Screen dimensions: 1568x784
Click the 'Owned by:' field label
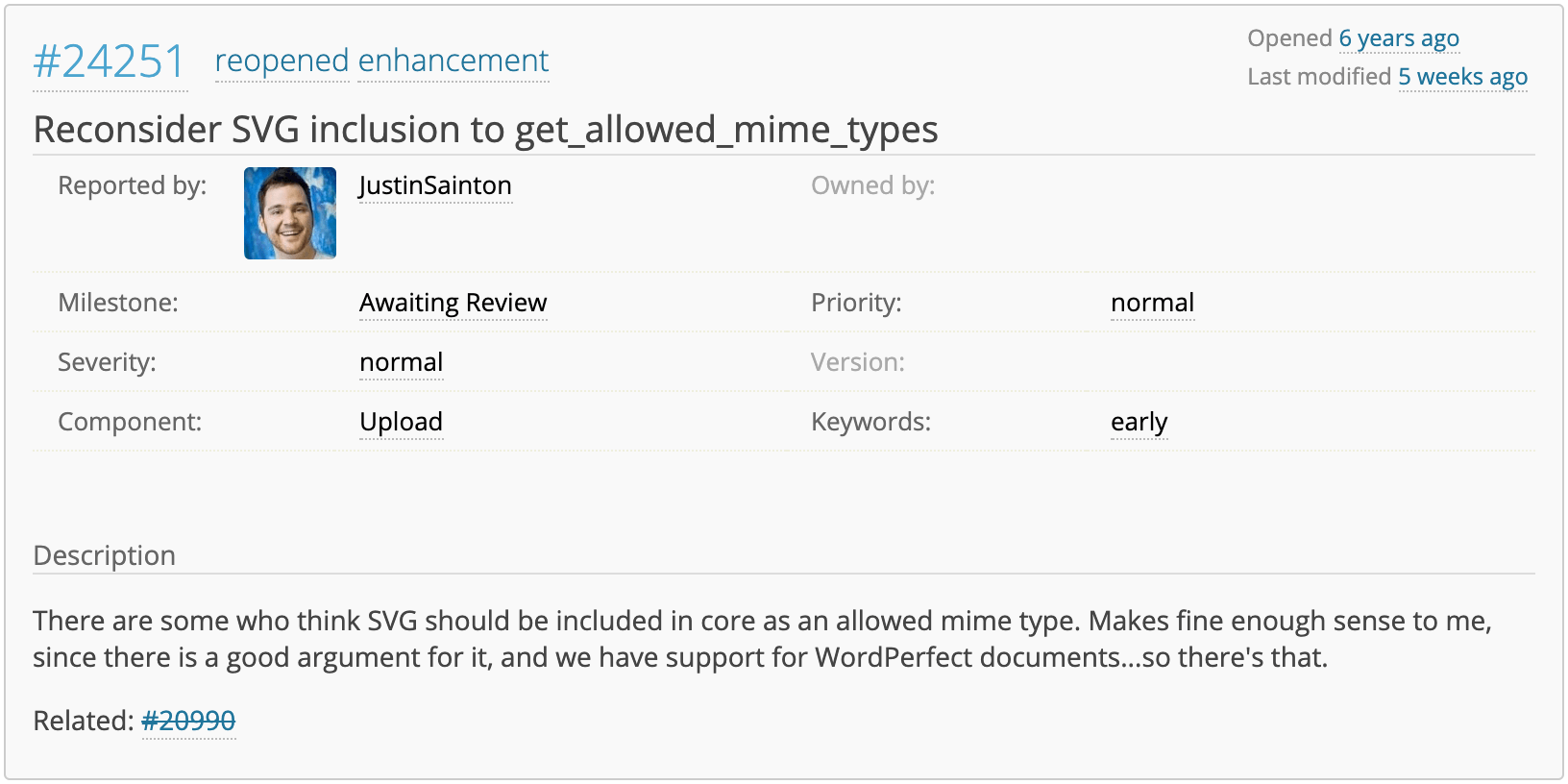pyautogui.click(x=872, y=185)
